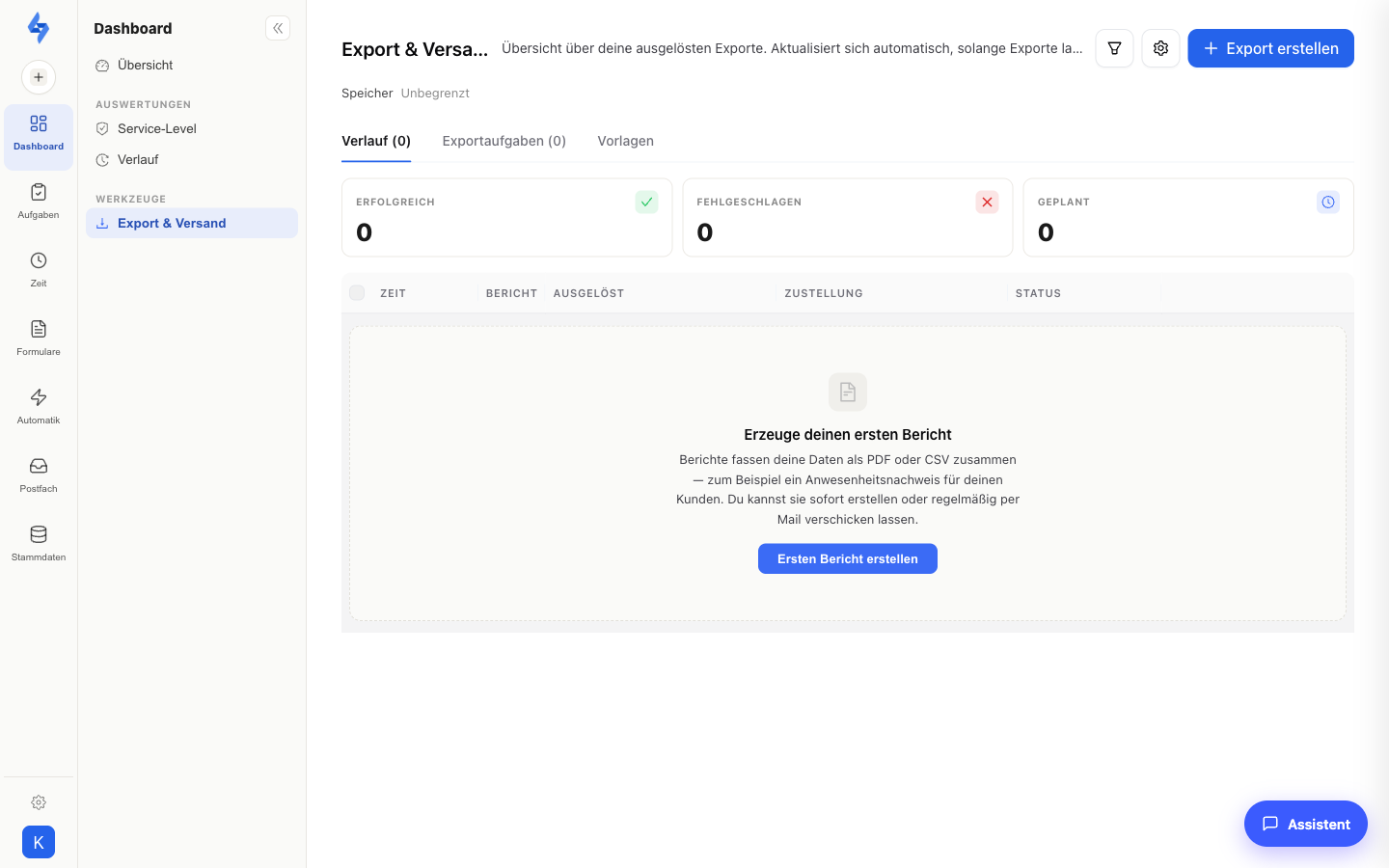The height and width of the screenshot is (868, 1389).
Task: Open Aufgaben in the icon rail
Action: coord(39,202)
